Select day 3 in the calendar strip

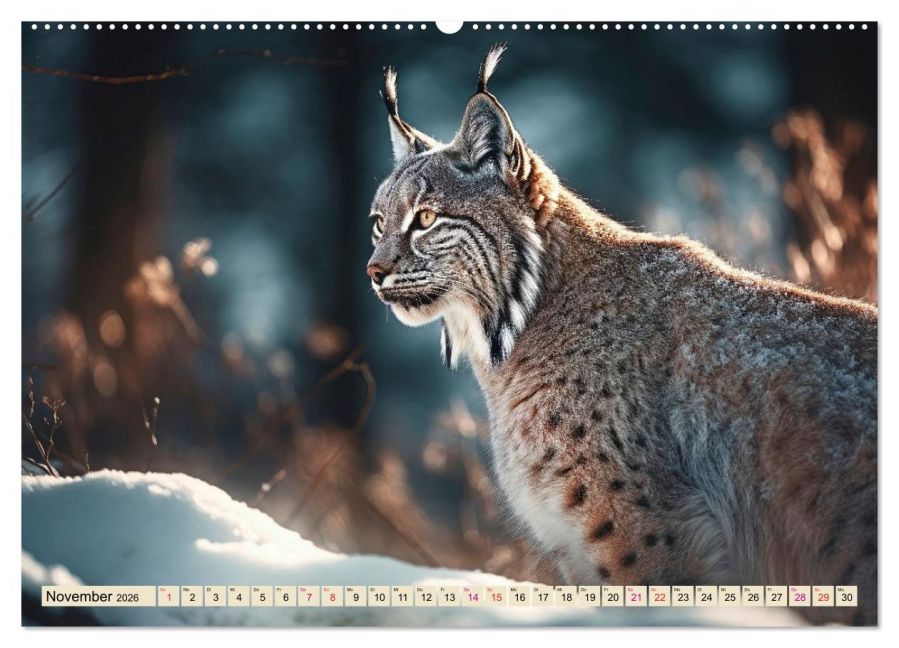coord(216,596)
